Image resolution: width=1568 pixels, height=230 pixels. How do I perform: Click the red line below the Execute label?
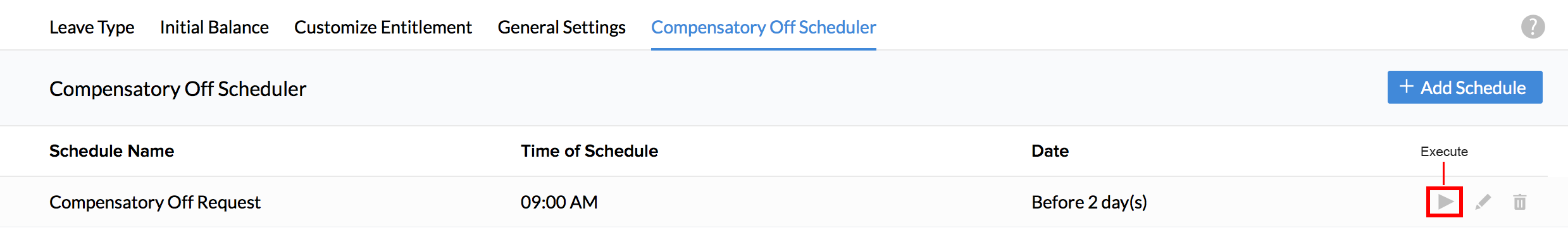click(1443, 174)
